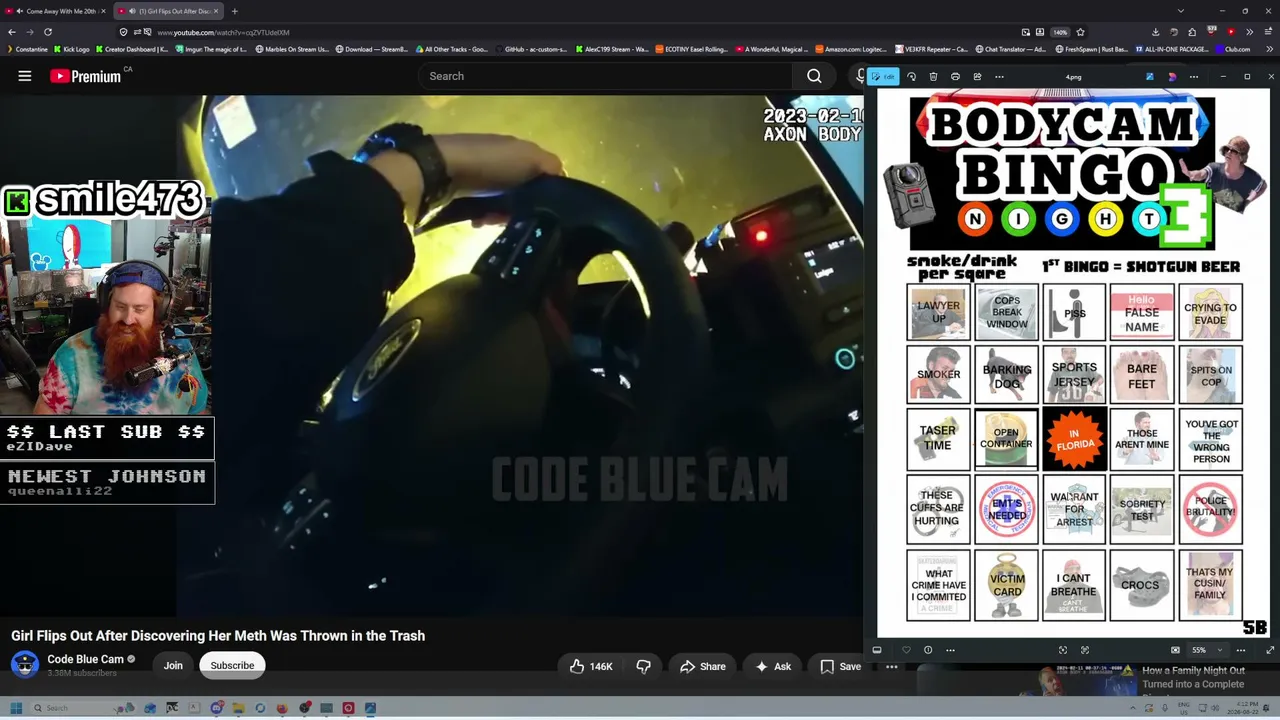This screenshot has height=720, width=1280.
Task: Dislike the video with thumbs down
Action: [644, 667]
